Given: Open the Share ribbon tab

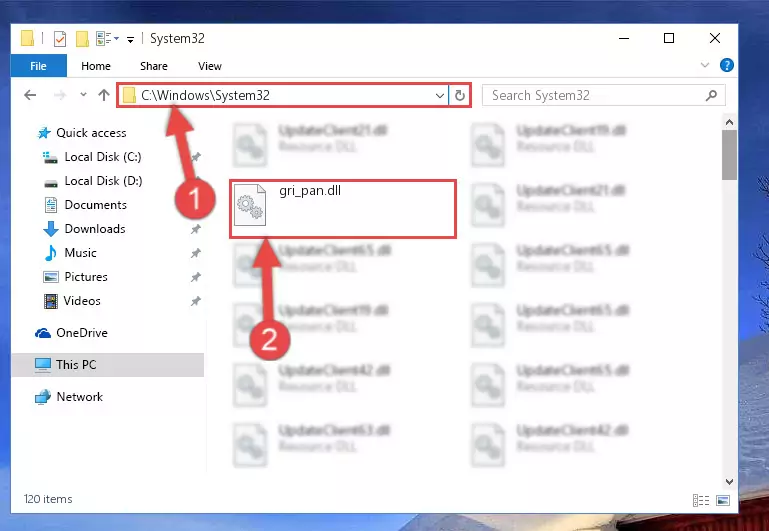Looking at the screenshot, I should click(x=154, y=66).
